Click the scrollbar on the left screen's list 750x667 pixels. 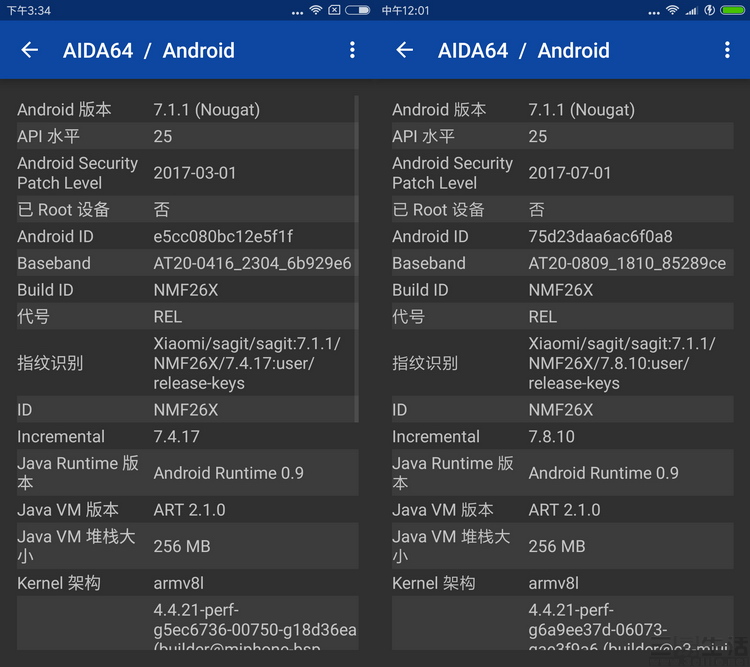click(x=356, y=258)
